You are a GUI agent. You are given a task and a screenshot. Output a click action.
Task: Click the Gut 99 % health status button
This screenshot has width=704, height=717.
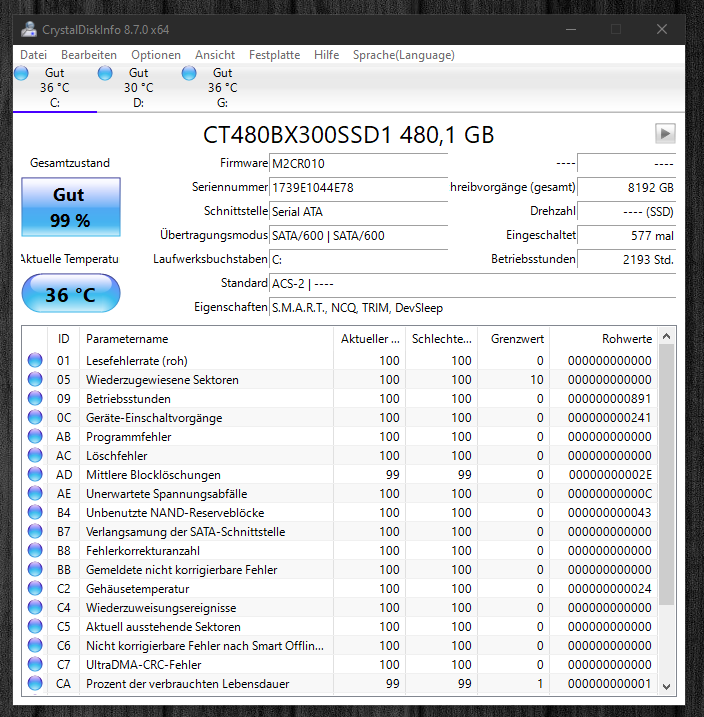coord(71,207)
